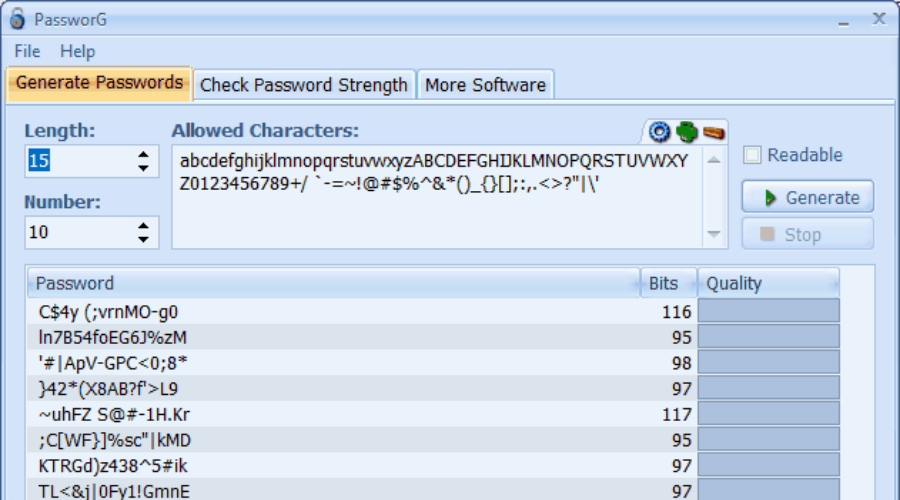
Task: Sort by the Bits column header
Action: 669,283
